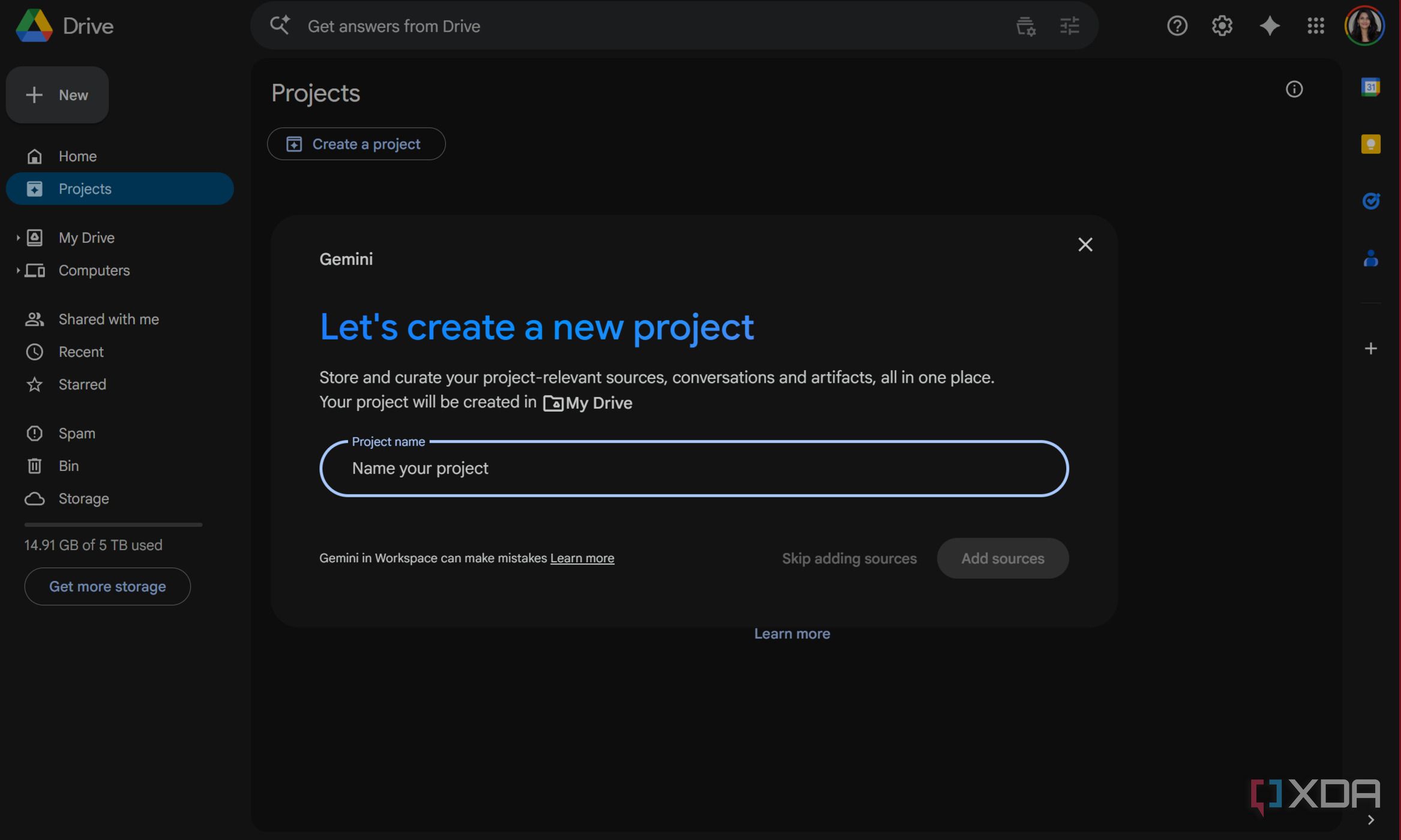Close the Gemini new project dialog

click(x=1085, y=244)
